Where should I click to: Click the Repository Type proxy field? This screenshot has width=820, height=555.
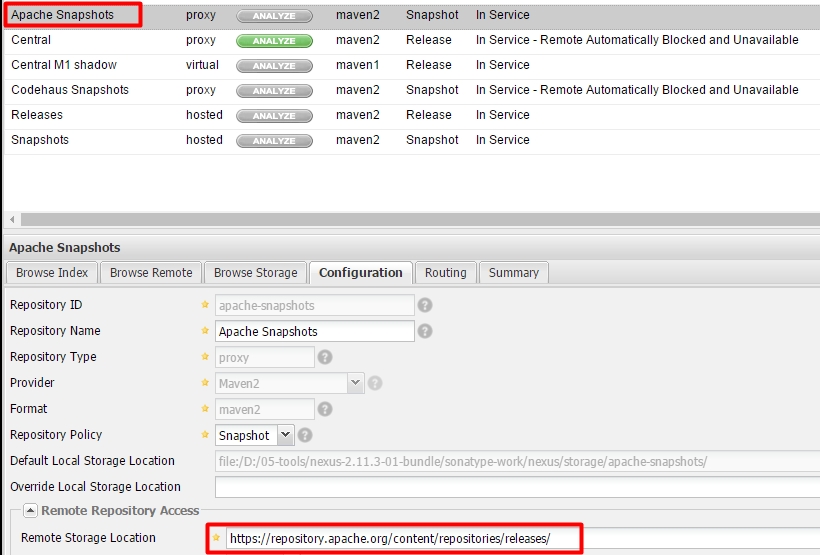click(x=265, y=357)
